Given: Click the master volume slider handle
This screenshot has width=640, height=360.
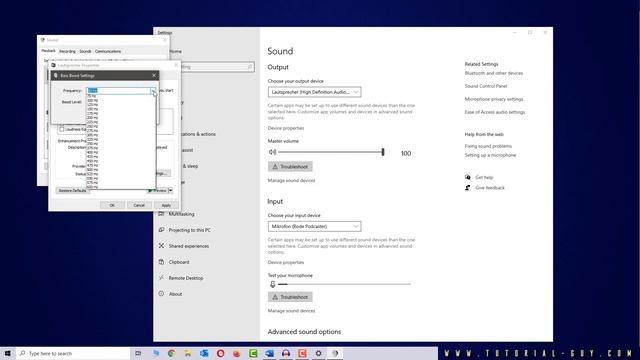Looking at the screenshot, I should click(383, 152).
